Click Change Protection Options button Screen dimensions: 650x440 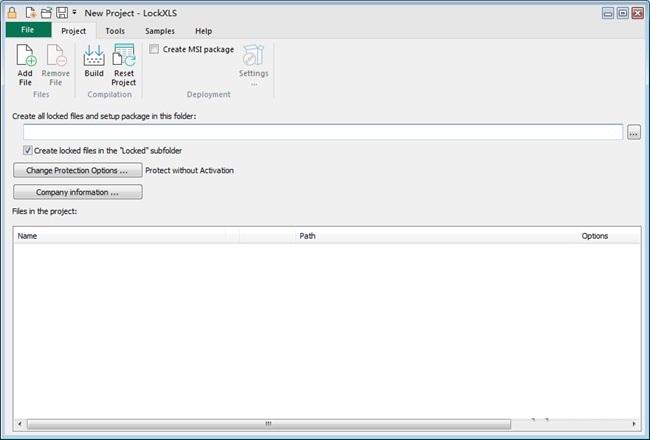tap(78, 170)
